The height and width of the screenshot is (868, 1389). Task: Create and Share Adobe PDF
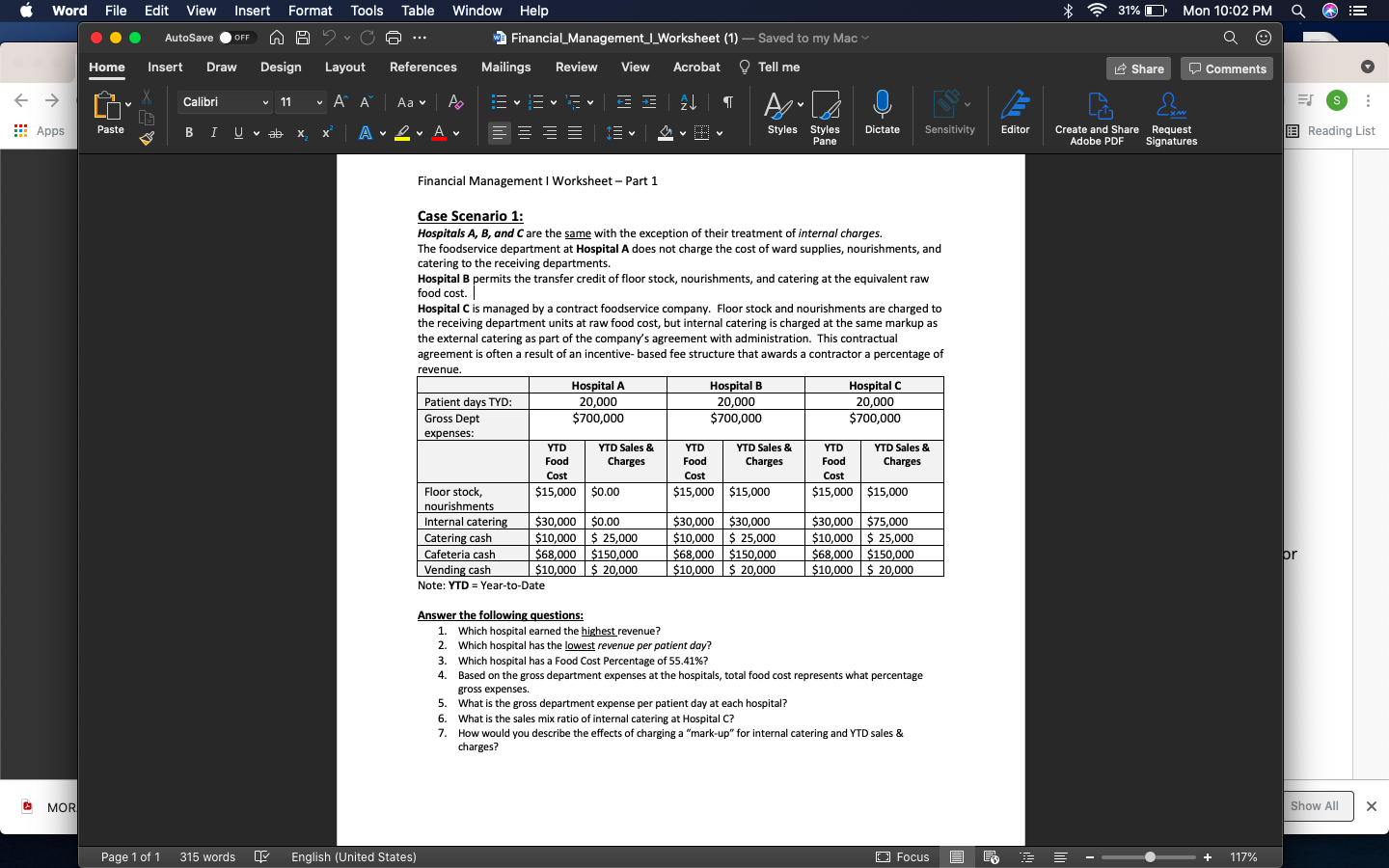[1096, 114]
